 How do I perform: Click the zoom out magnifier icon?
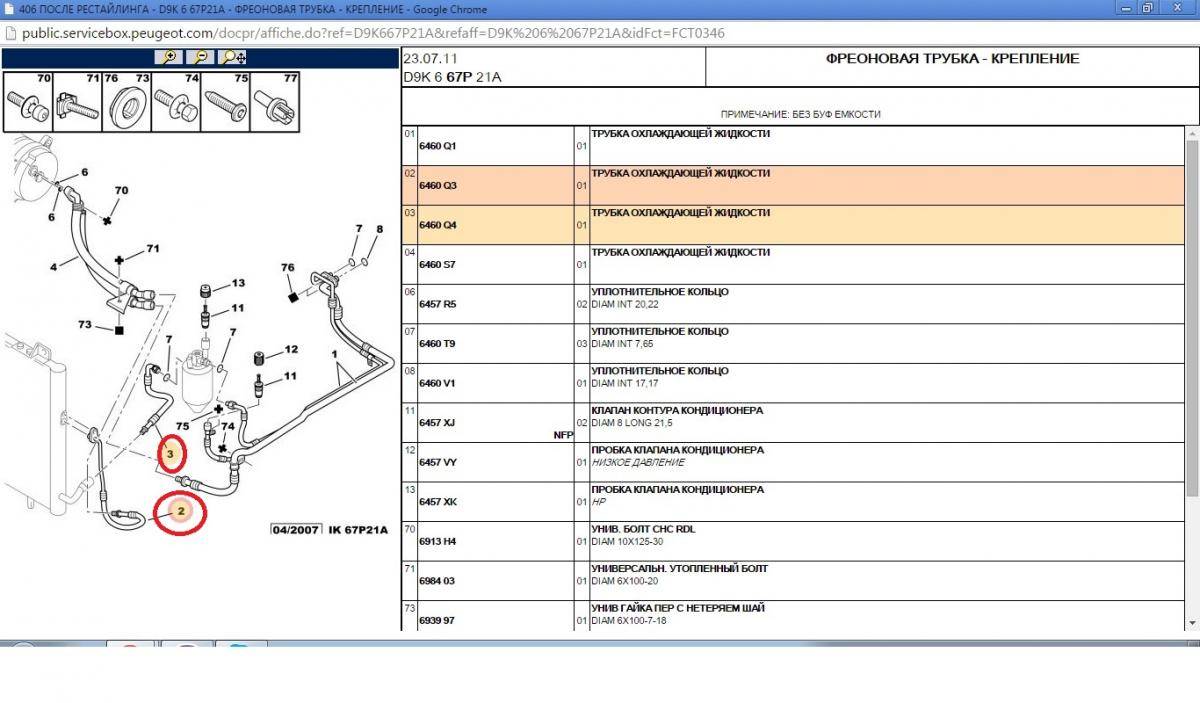click(x=200, y=57)
